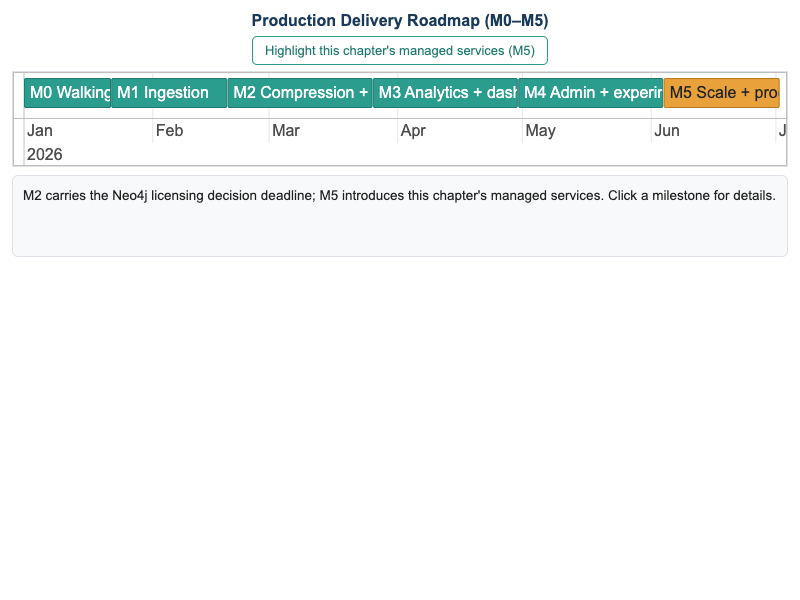Click the Feb month label

click(169, 131)
